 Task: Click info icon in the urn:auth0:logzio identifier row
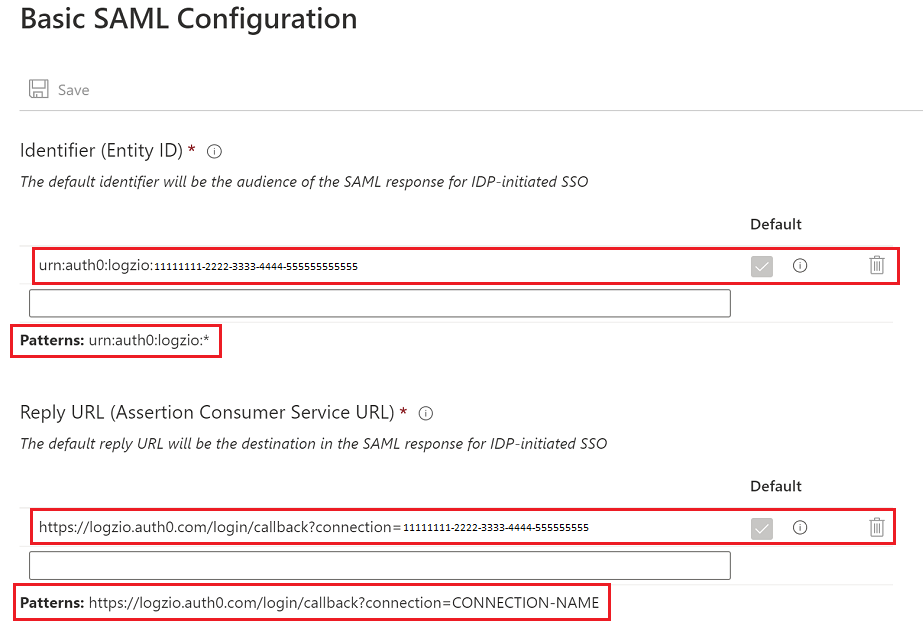(x=800, y=266)
